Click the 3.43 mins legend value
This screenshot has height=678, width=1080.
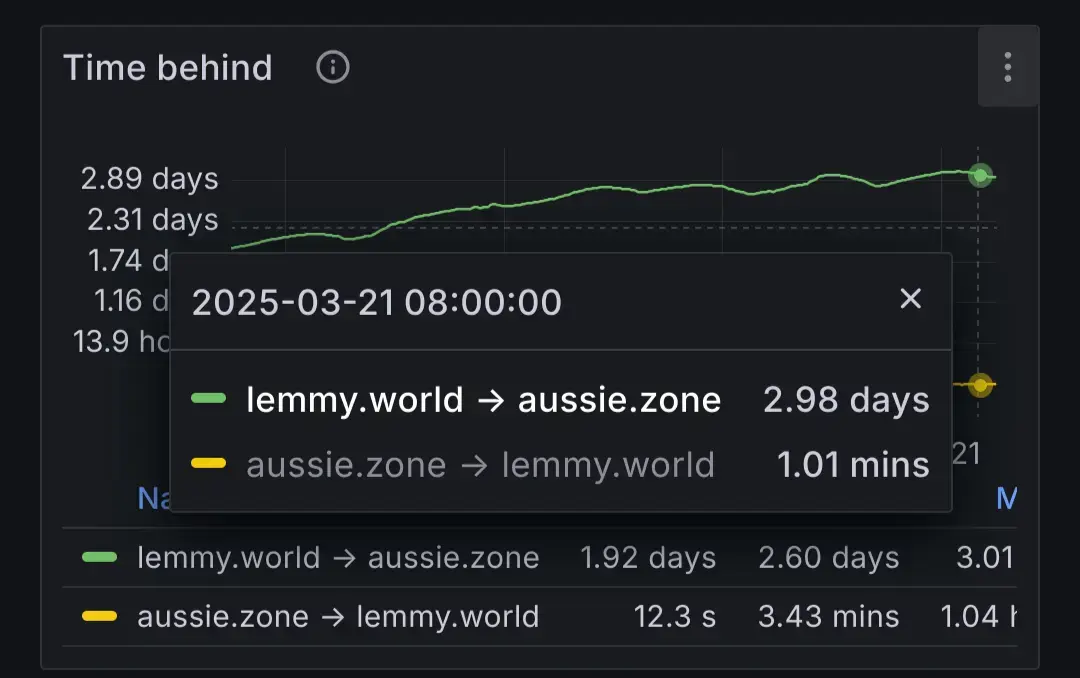coord(828,616)
